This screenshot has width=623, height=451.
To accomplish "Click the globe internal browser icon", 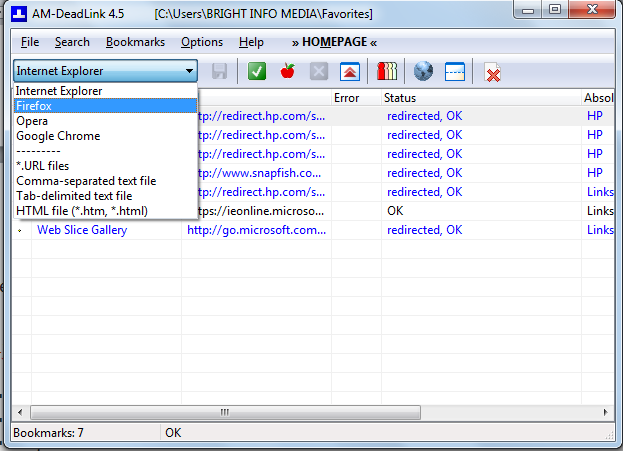I will pos(424,72).
